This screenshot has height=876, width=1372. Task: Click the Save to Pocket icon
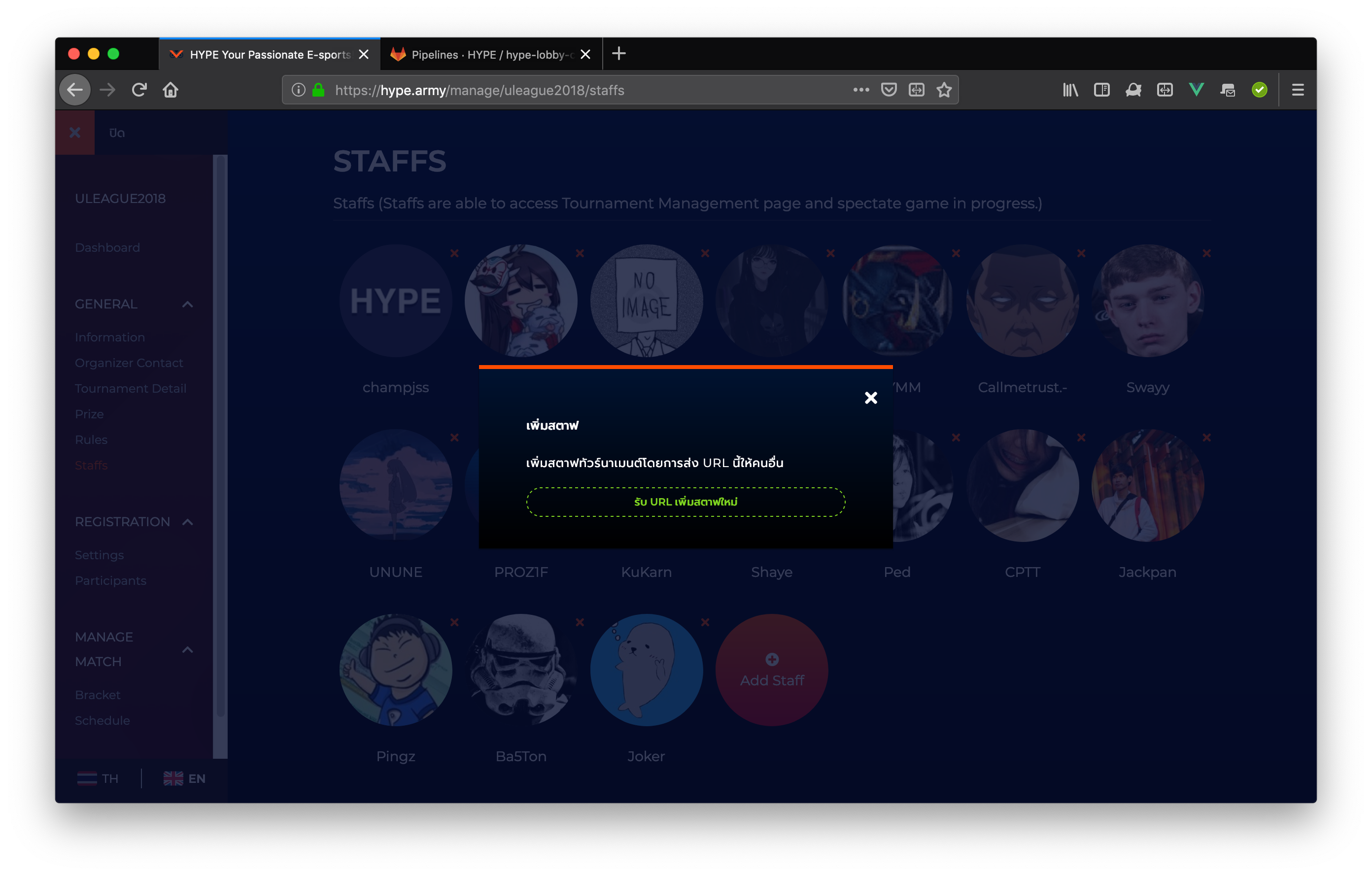889,90
